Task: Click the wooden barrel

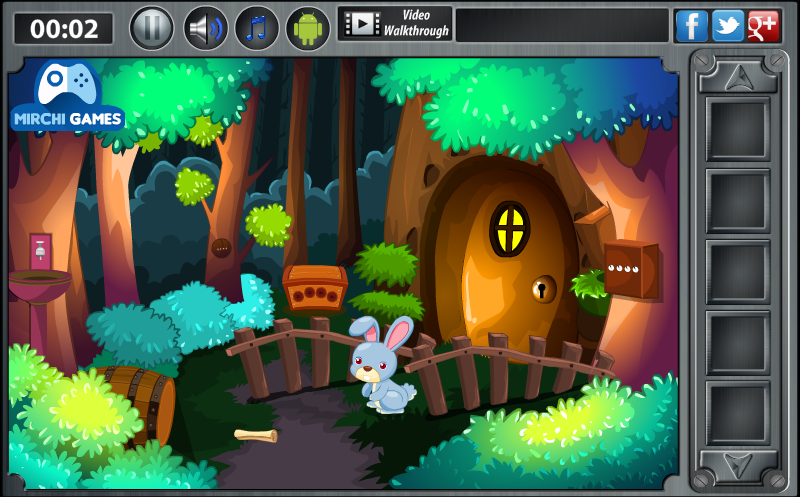Action: pyautogui.click(x=142, y=405)
